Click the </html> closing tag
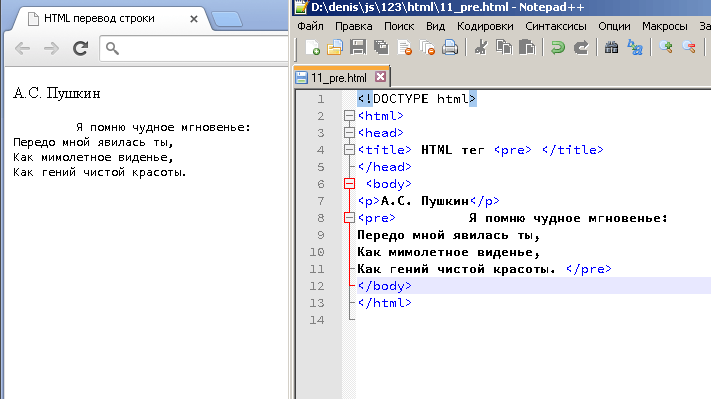Image resolution: width=711 pixels, height=399 pixels. pyautogui.click(x=385, y=303)
